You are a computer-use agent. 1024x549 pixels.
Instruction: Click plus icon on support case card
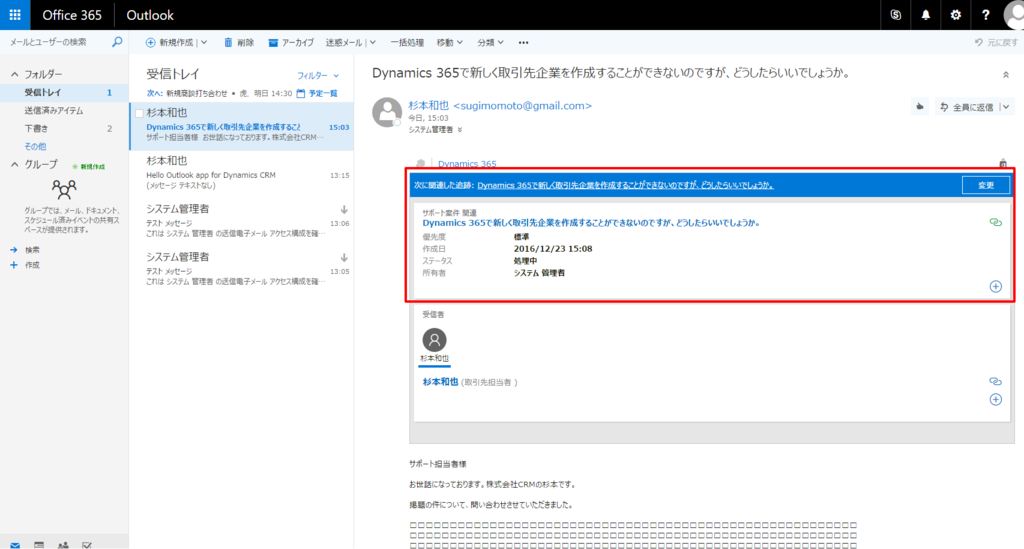coord(995,287)
